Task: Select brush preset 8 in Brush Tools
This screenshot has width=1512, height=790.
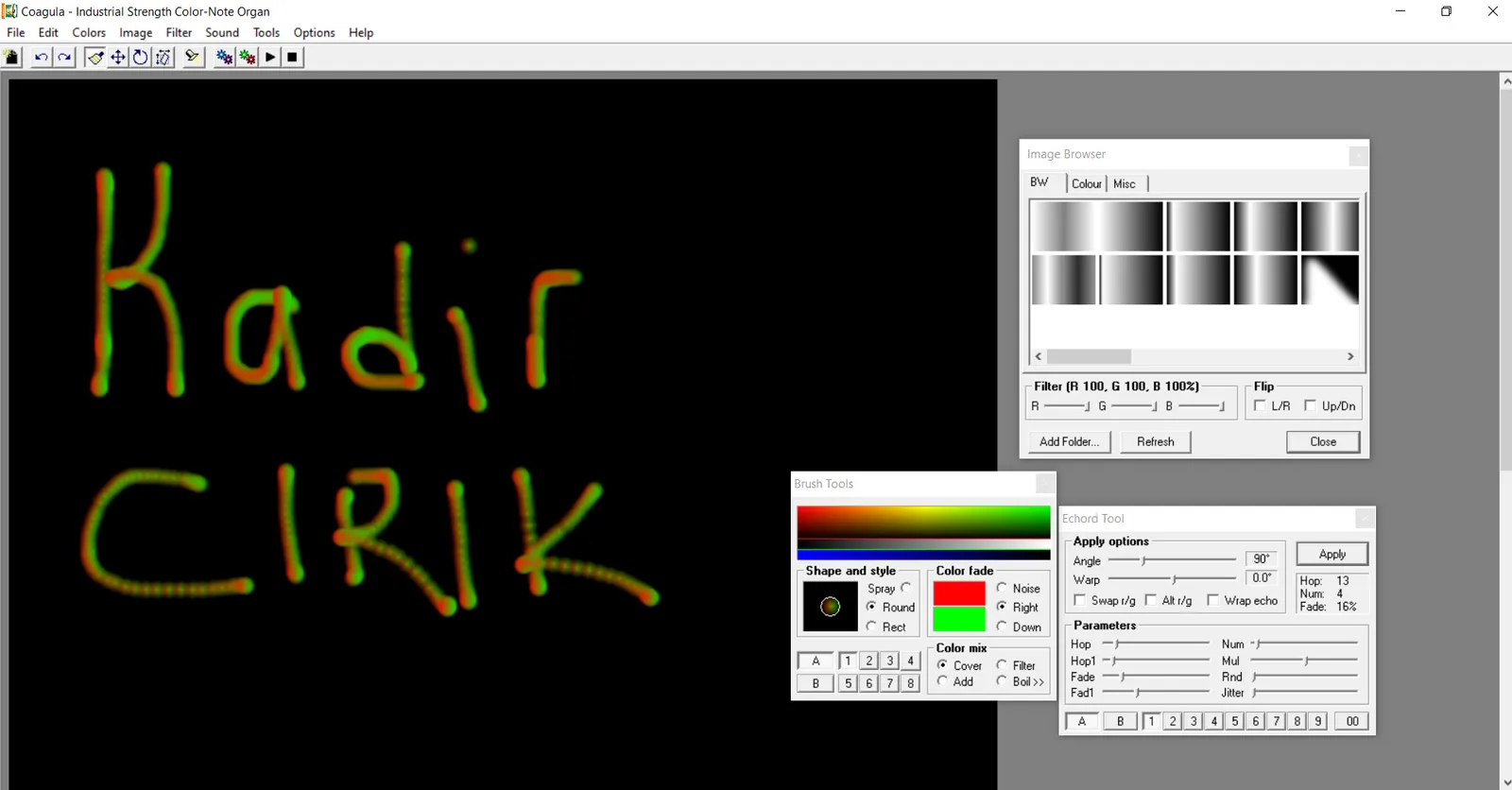Action: (x=910, y=683)
